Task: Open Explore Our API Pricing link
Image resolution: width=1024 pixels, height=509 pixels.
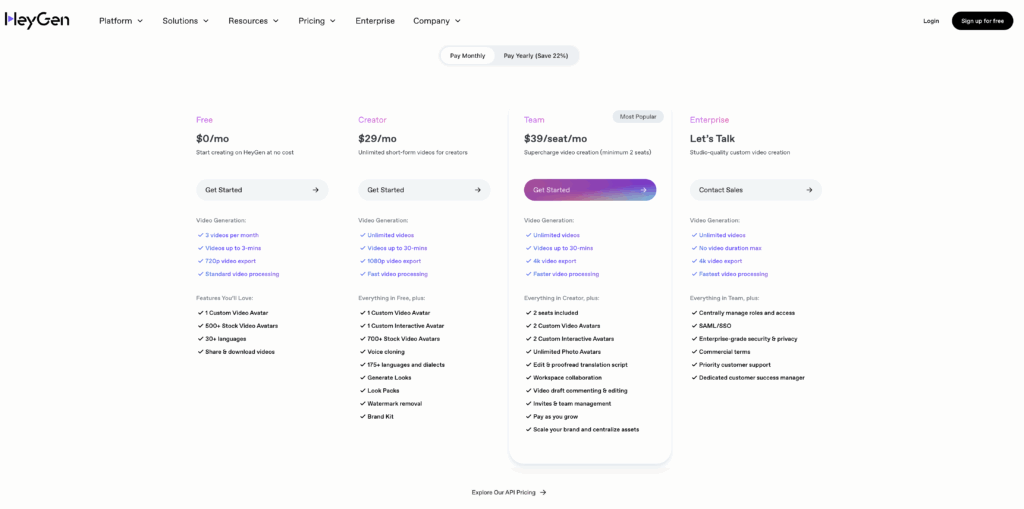Action: click(509, 493)
